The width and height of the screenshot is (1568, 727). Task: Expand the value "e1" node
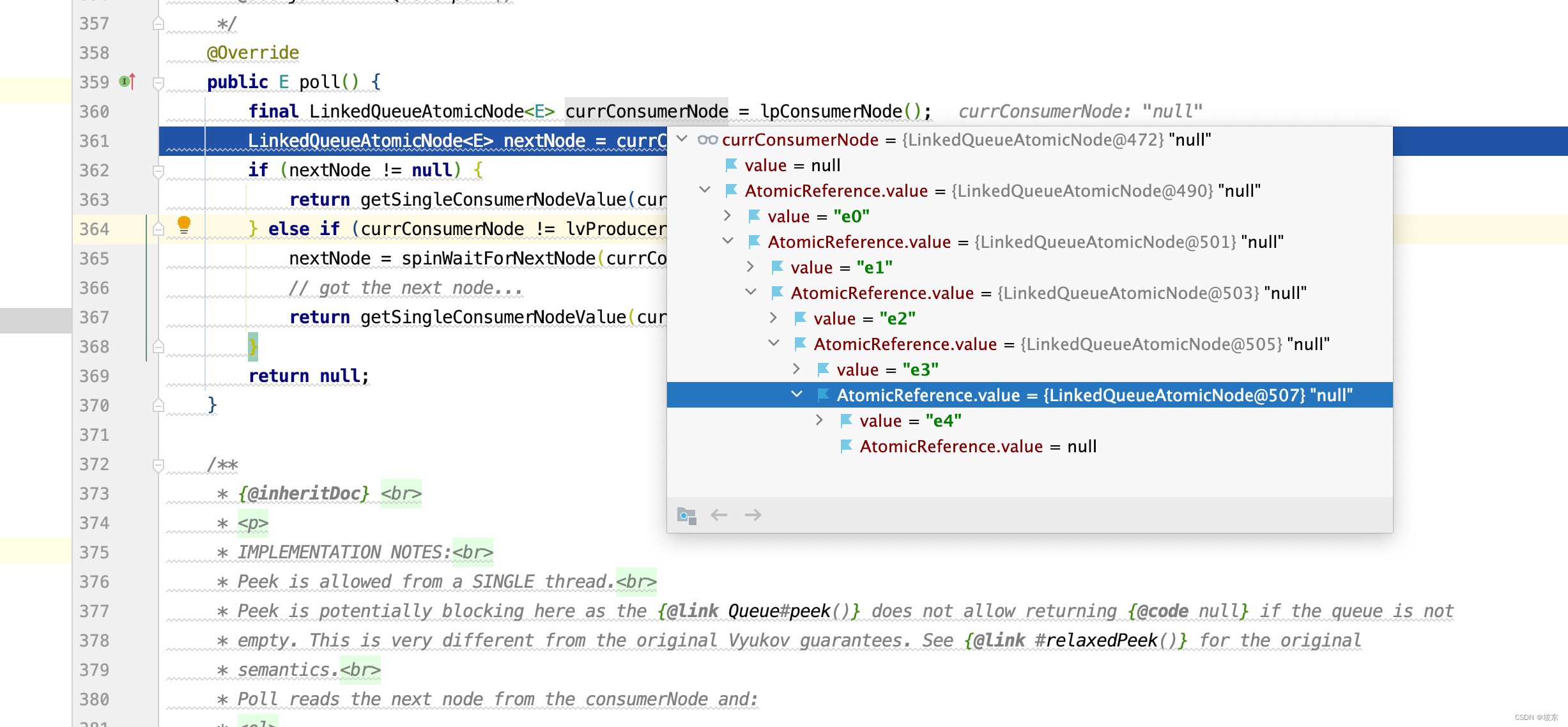[x=750, y=267]
